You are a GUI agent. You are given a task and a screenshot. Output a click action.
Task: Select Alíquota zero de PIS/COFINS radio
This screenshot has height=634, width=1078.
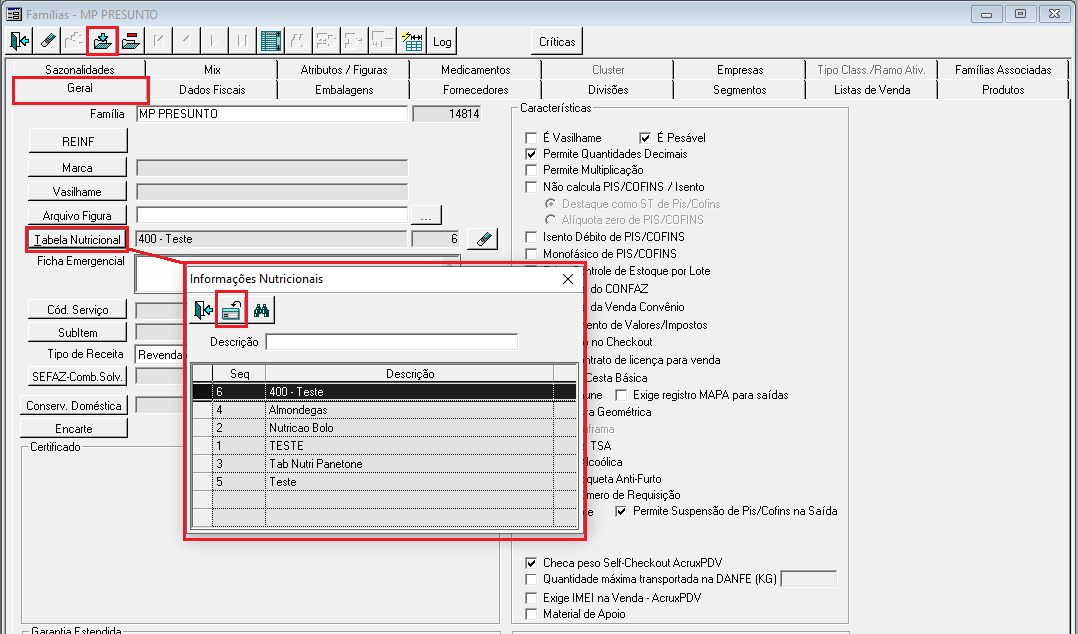550,220
